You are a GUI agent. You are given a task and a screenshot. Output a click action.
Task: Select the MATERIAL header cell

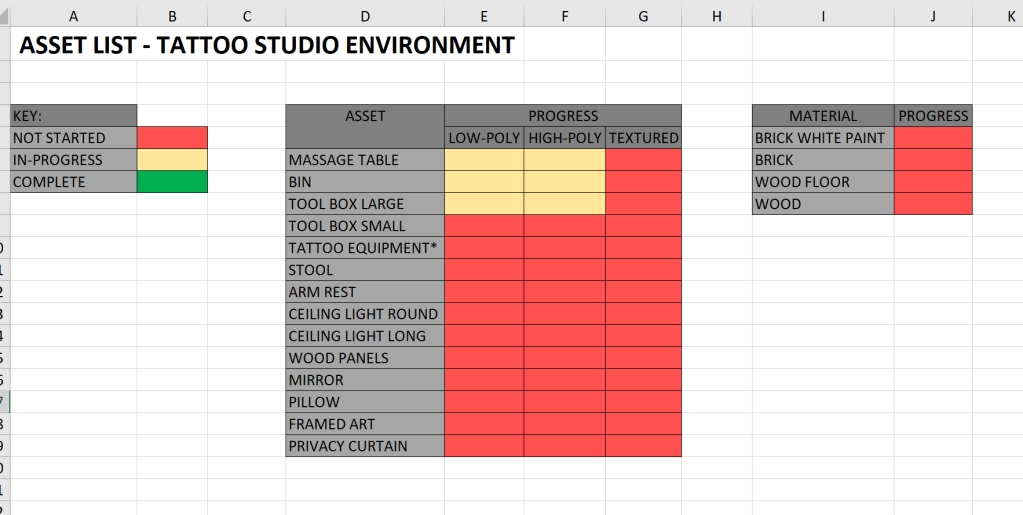[x=823, y=116]
